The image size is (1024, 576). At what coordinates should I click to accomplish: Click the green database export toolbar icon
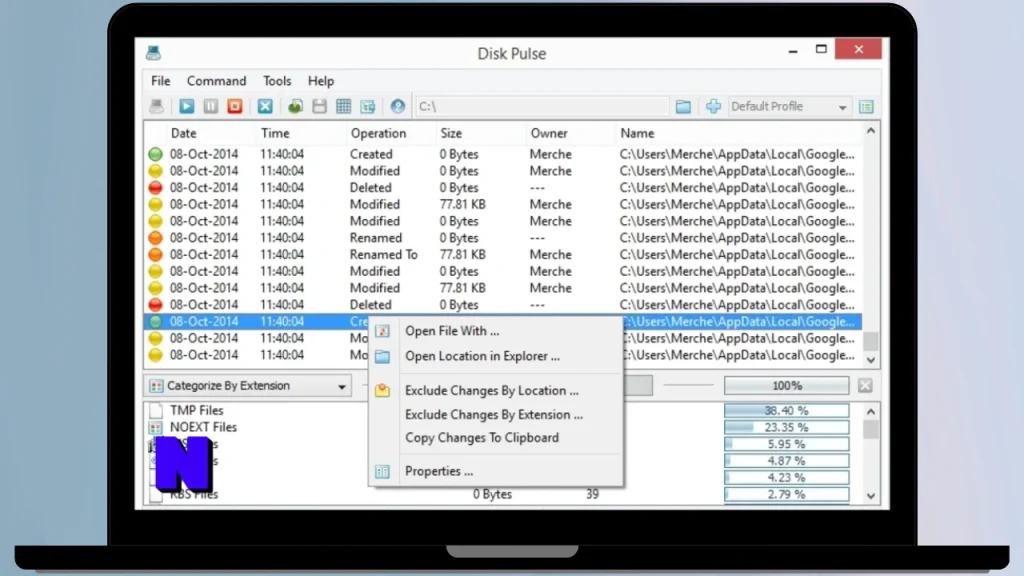(x=295, y=106)
